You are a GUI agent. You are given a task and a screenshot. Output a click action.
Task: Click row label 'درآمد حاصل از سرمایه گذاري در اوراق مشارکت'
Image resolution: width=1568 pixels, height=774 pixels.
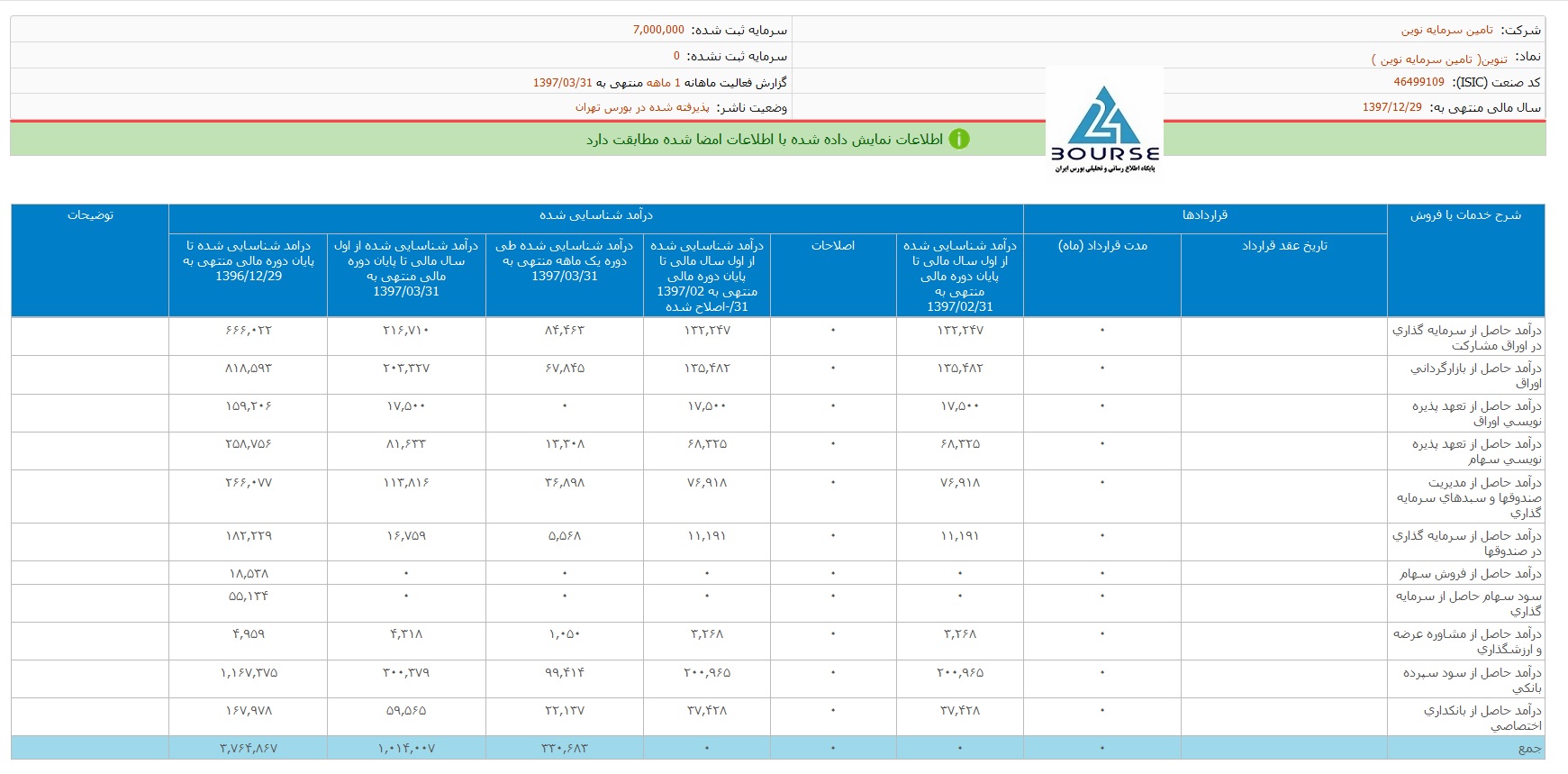pyautogui.click(x=1466, y=337)
